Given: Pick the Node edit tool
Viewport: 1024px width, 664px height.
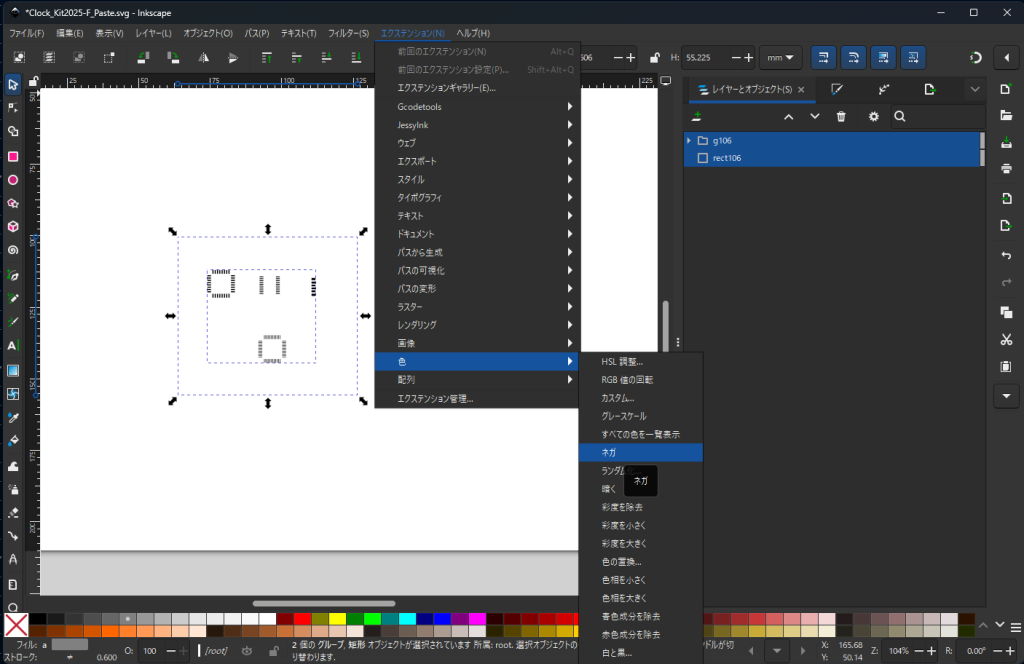Looking at the screenshot, I should [13, 107].
